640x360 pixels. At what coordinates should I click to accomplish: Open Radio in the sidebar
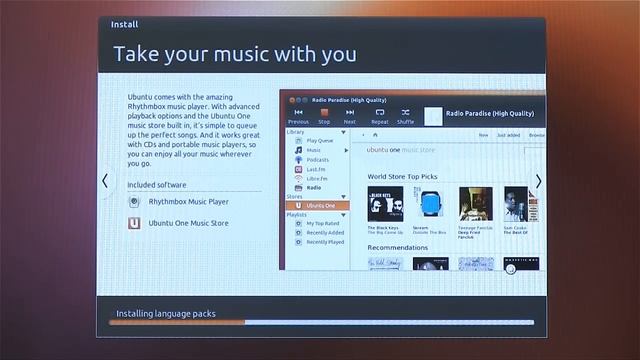pos(313,188)
